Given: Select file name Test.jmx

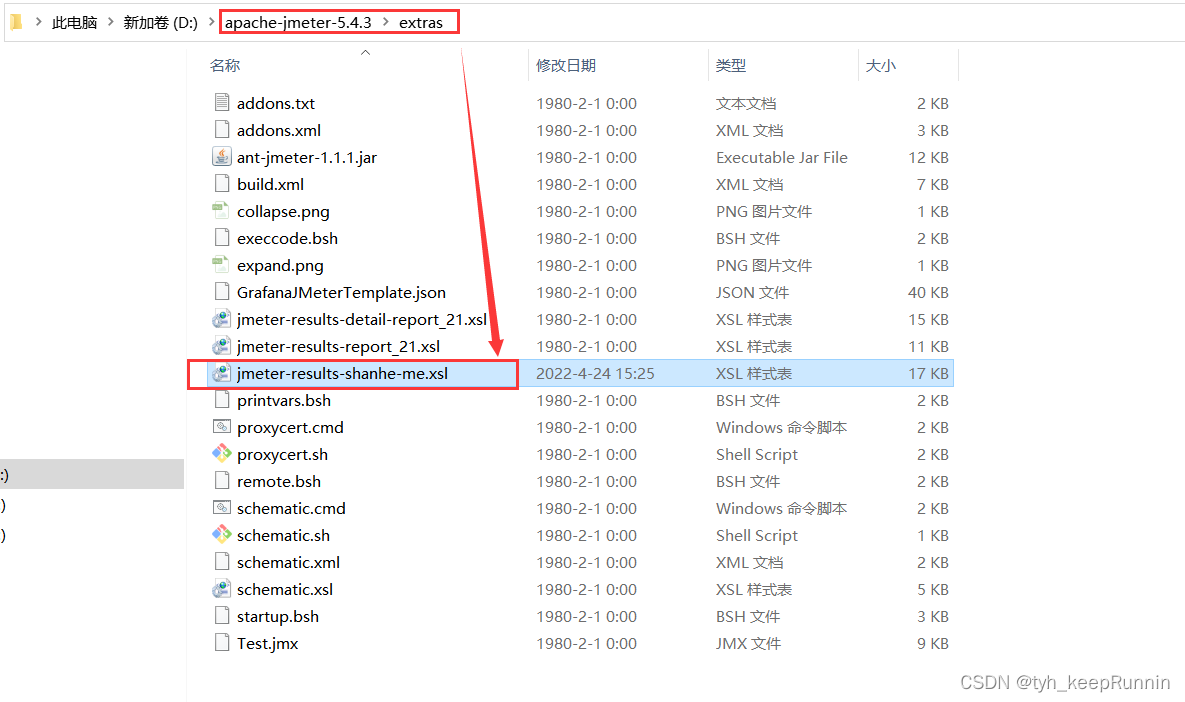Looking at the screenshot, I should (268, 644).
